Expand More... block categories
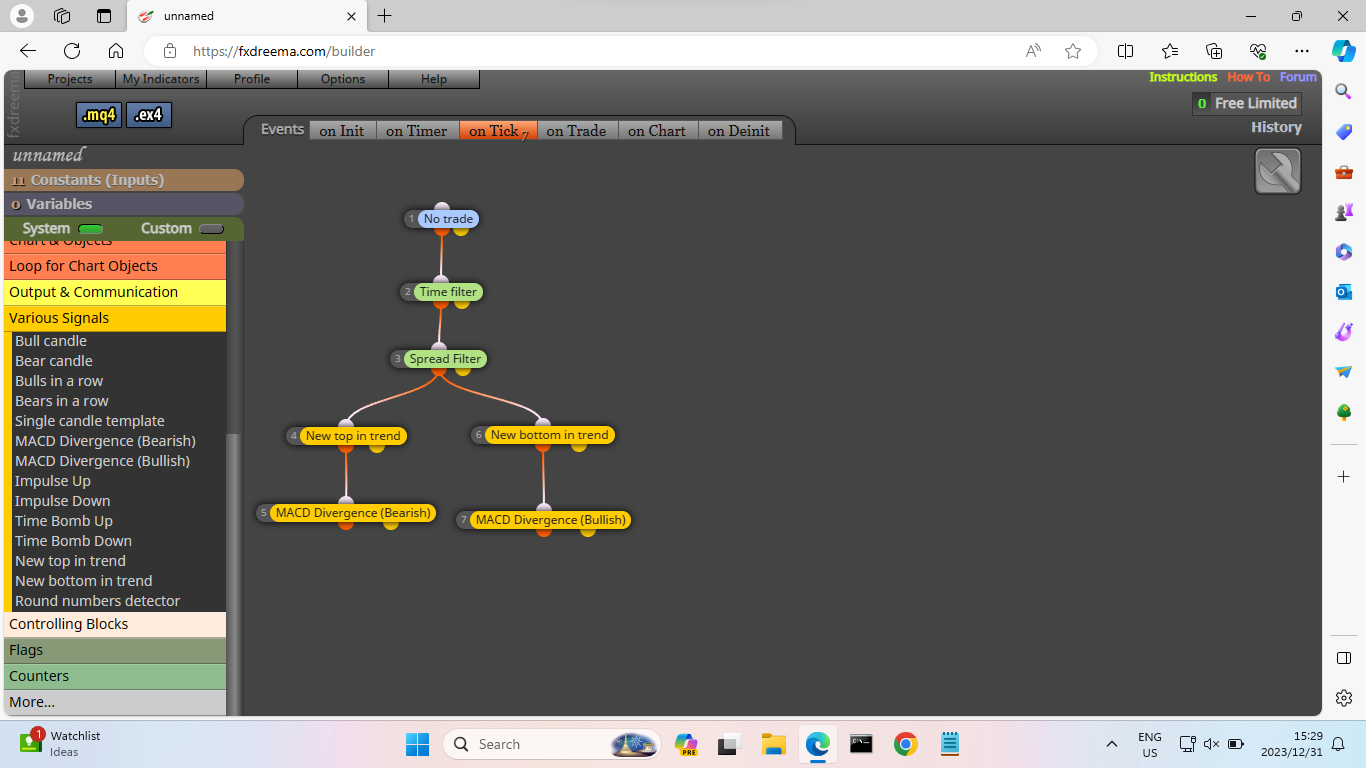This screenshot has width=1366, height=768. pyautogui.click(x=115, y=702)
